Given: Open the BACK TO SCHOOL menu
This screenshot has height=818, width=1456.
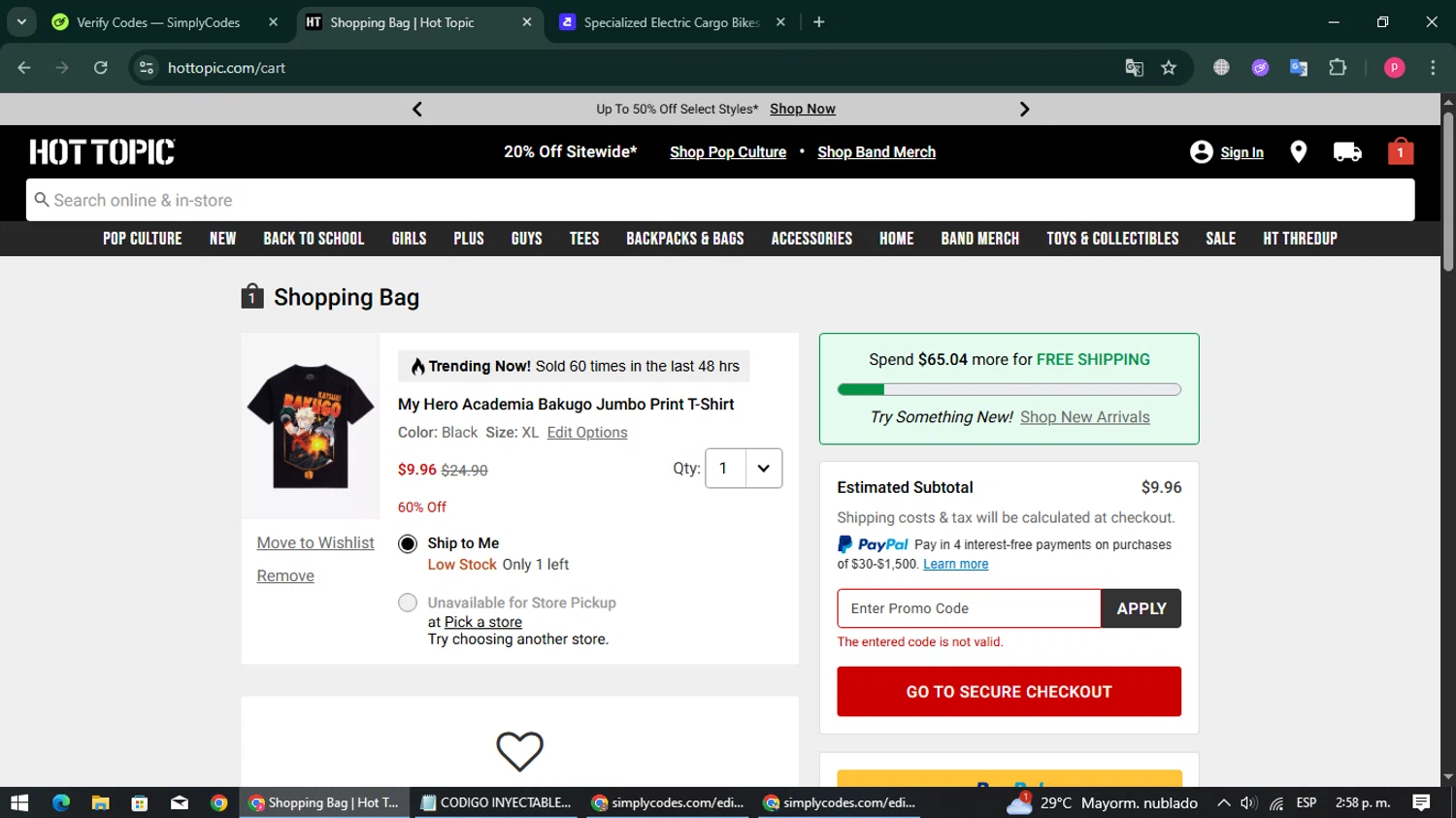Looking at the screenshot, I should click(314, 239).
